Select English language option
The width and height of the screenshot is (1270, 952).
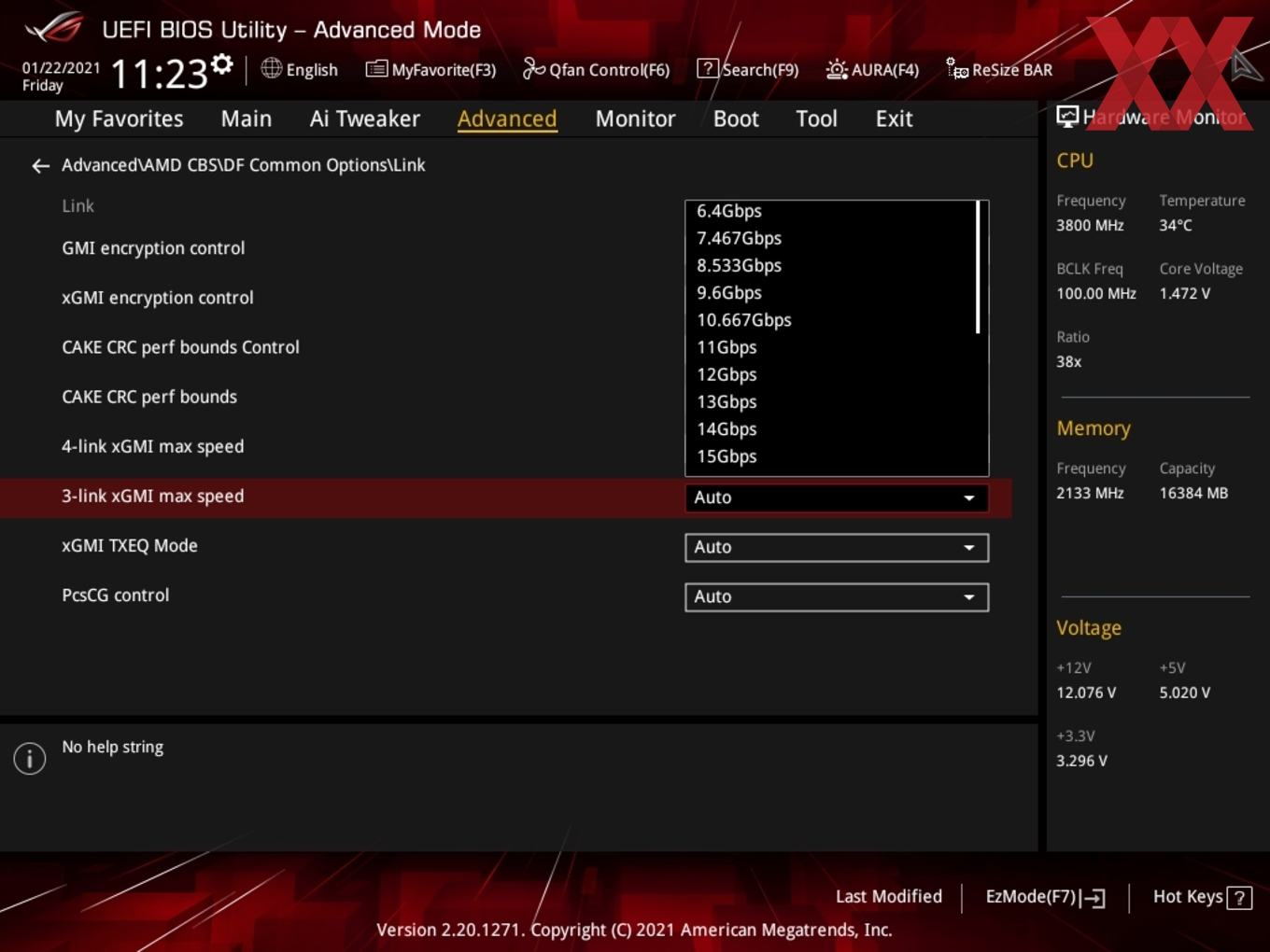coord(312,70)
